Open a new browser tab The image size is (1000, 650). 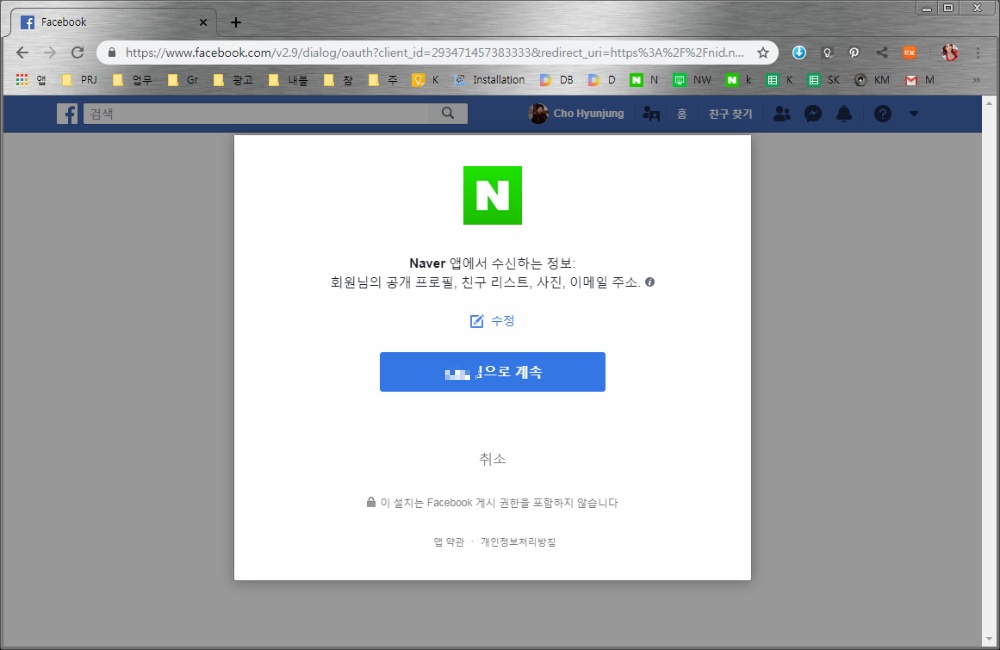(x=236, y=22)
